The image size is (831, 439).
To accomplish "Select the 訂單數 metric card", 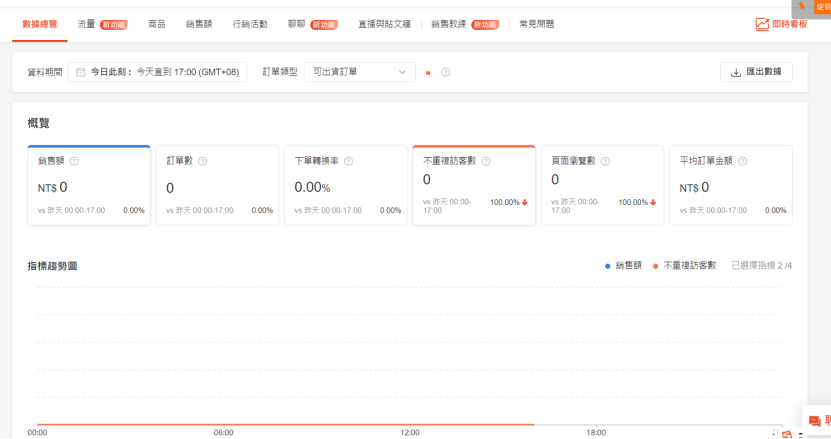I will coord(217,186).
